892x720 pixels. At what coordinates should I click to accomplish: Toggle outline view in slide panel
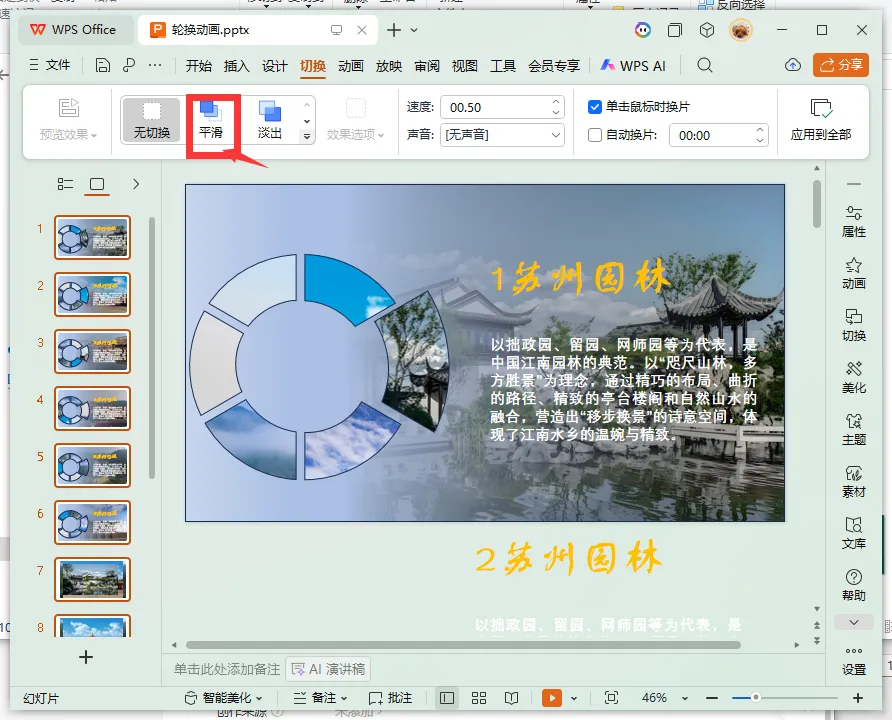click(65, 184)
